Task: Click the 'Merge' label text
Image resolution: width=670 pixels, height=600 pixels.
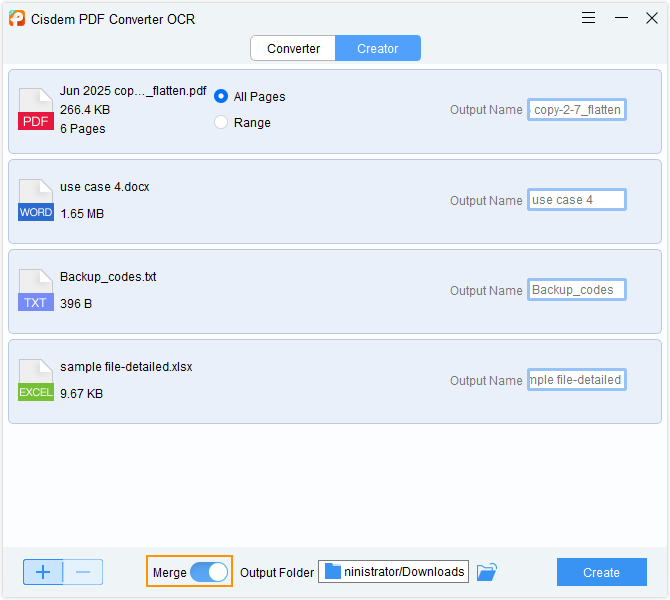Action: [170, 573]
